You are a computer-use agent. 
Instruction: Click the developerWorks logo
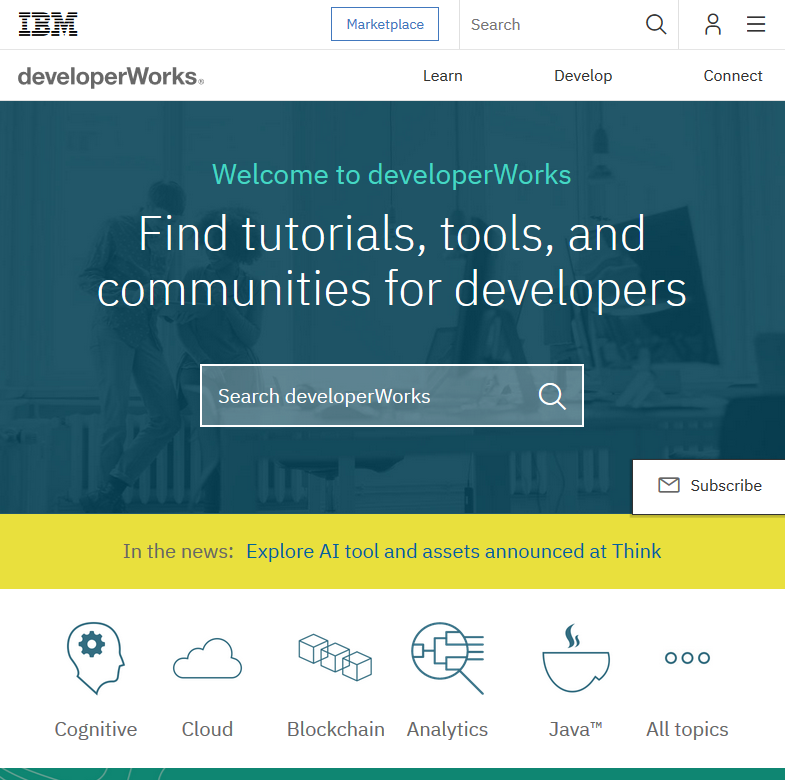(111, 77)
